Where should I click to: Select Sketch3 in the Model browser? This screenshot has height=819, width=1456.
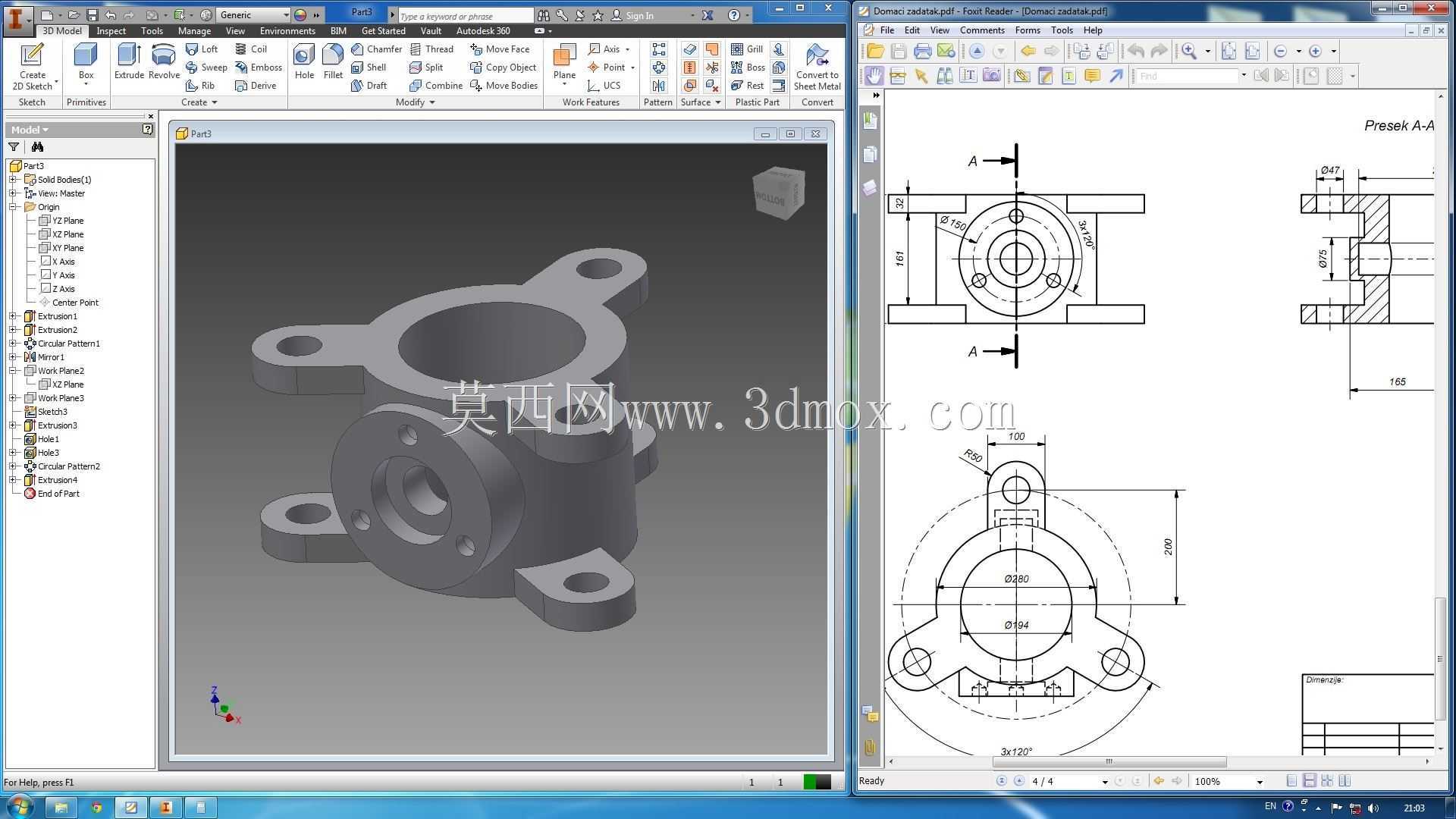(x=52, y=412)
